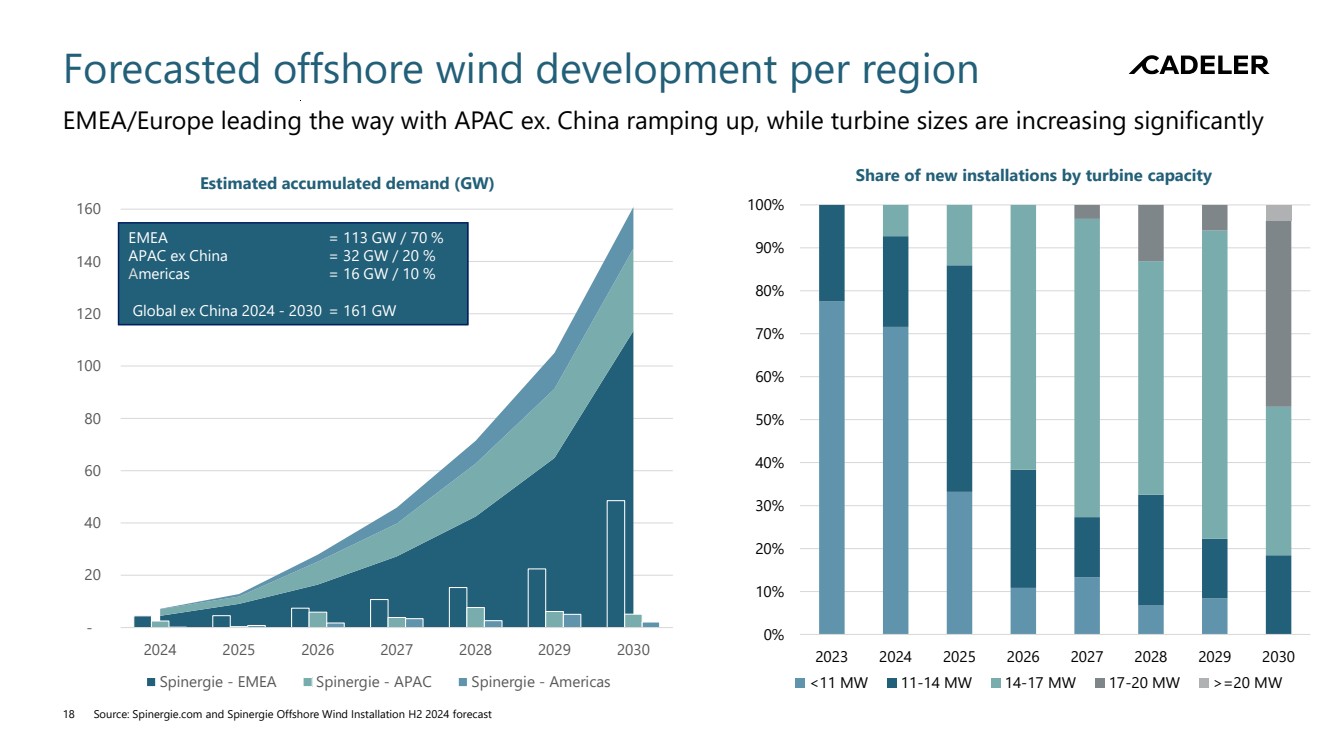Click the 2026 x-axis label in demand chart
This screenshot has width=1333, height=749.
pyautogui.click(x=317, y=650)
